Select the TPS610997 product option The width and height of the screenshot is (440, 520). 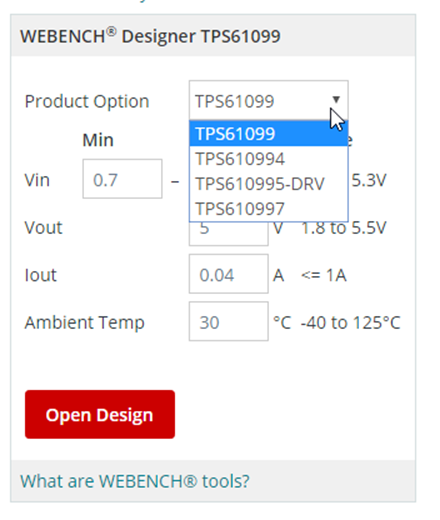click(269, 209)
